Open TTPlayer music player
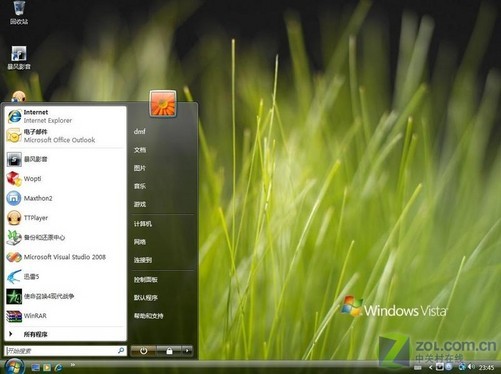The image size is (501, 374). (x=65, y=218)
